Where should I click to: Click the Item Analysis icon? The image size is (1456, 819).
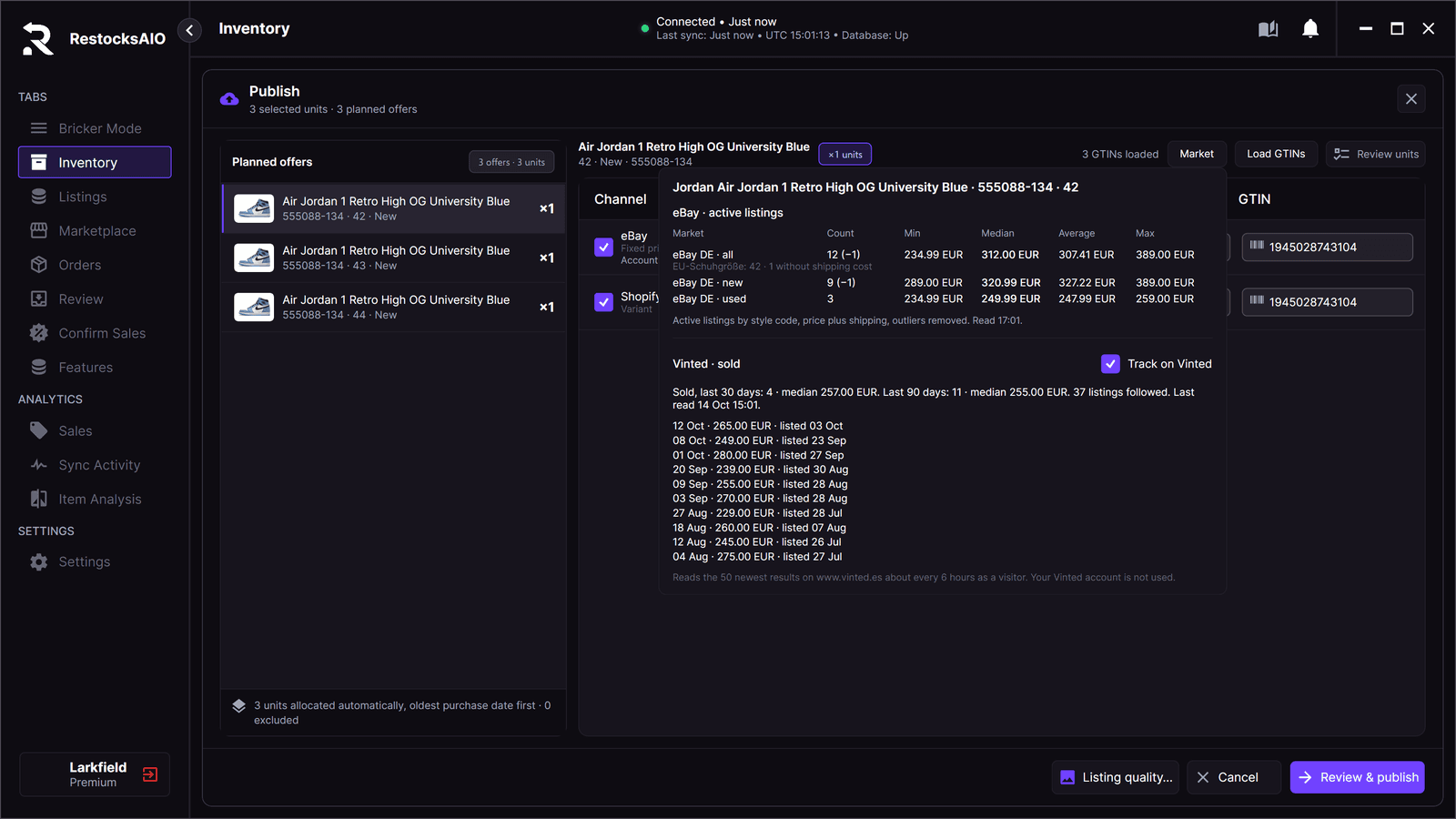pyautogui.click(x=38, y=499)
